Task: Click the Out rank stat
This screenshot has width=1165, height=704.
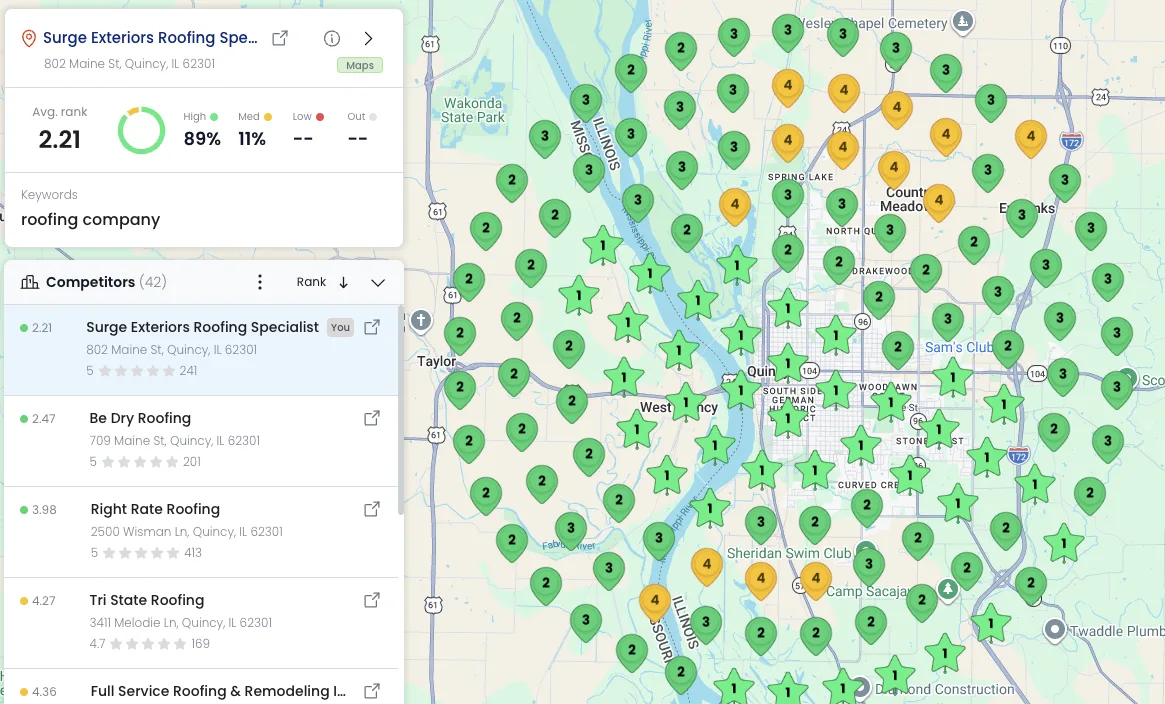Action: (x=361, y=129)
